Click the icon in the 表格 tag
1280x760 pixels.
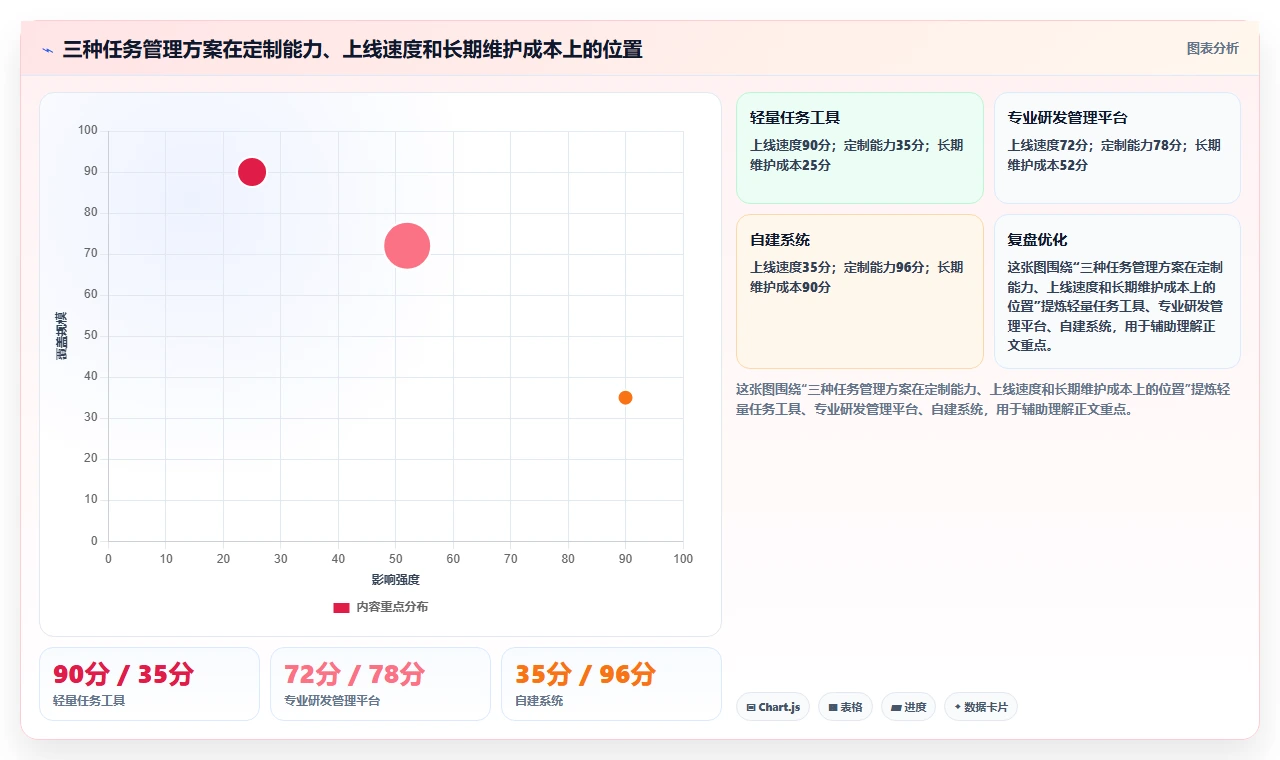pos(832,707)
